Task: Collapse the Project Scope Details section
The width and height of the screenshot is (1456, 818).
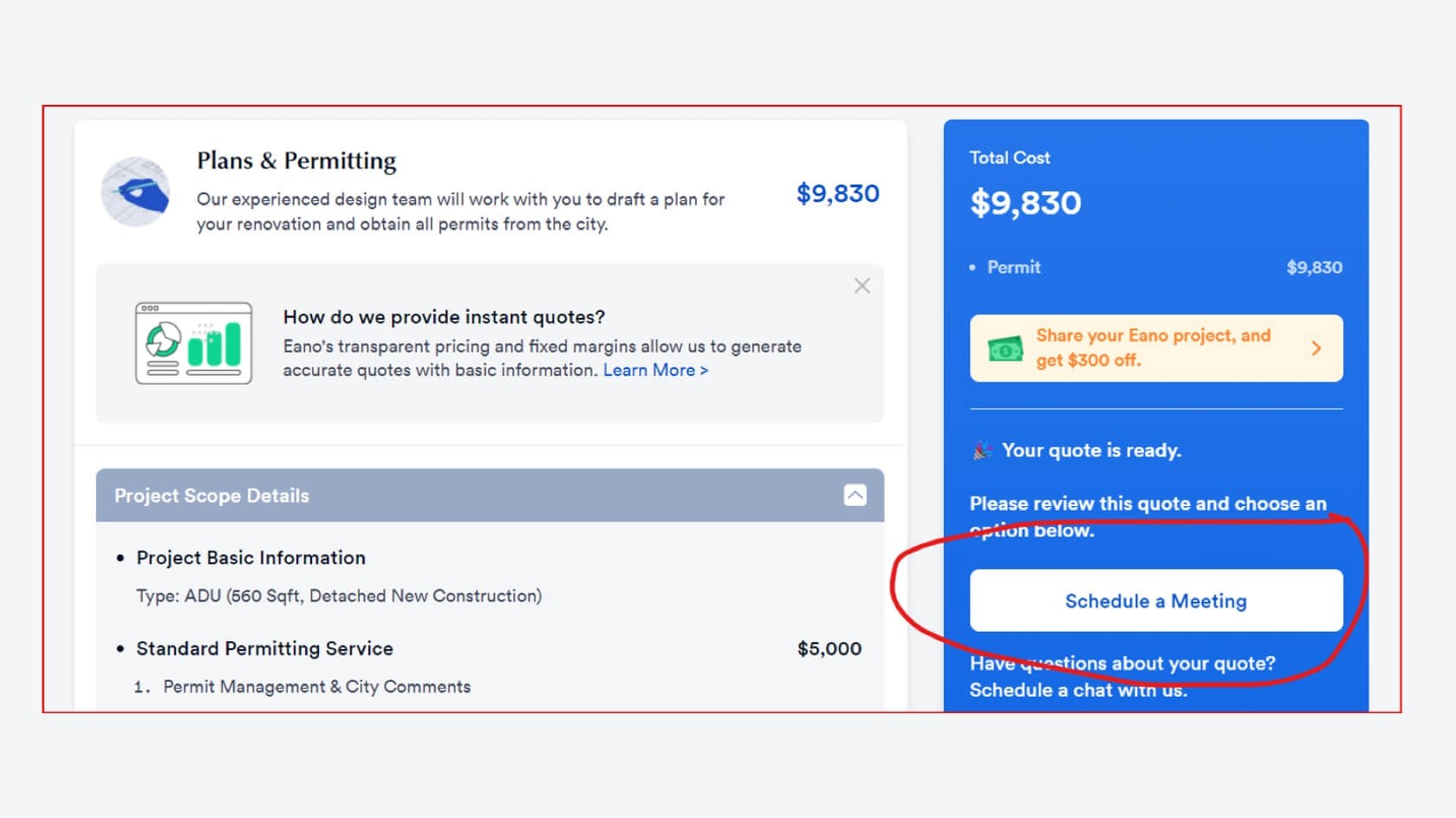Action: (x=855, y=495)
